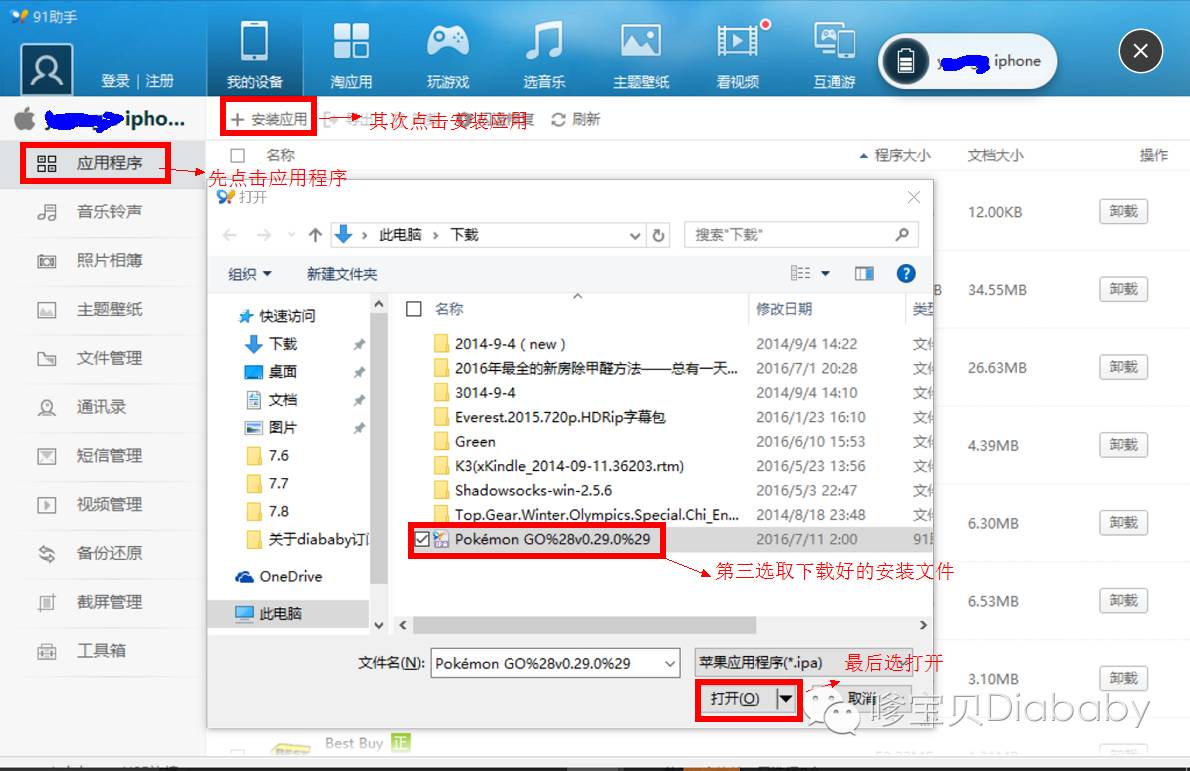This screenshot has width=1190, height=771.
Task: Go back in the open dialog
Action: click(x=230, y=235)
